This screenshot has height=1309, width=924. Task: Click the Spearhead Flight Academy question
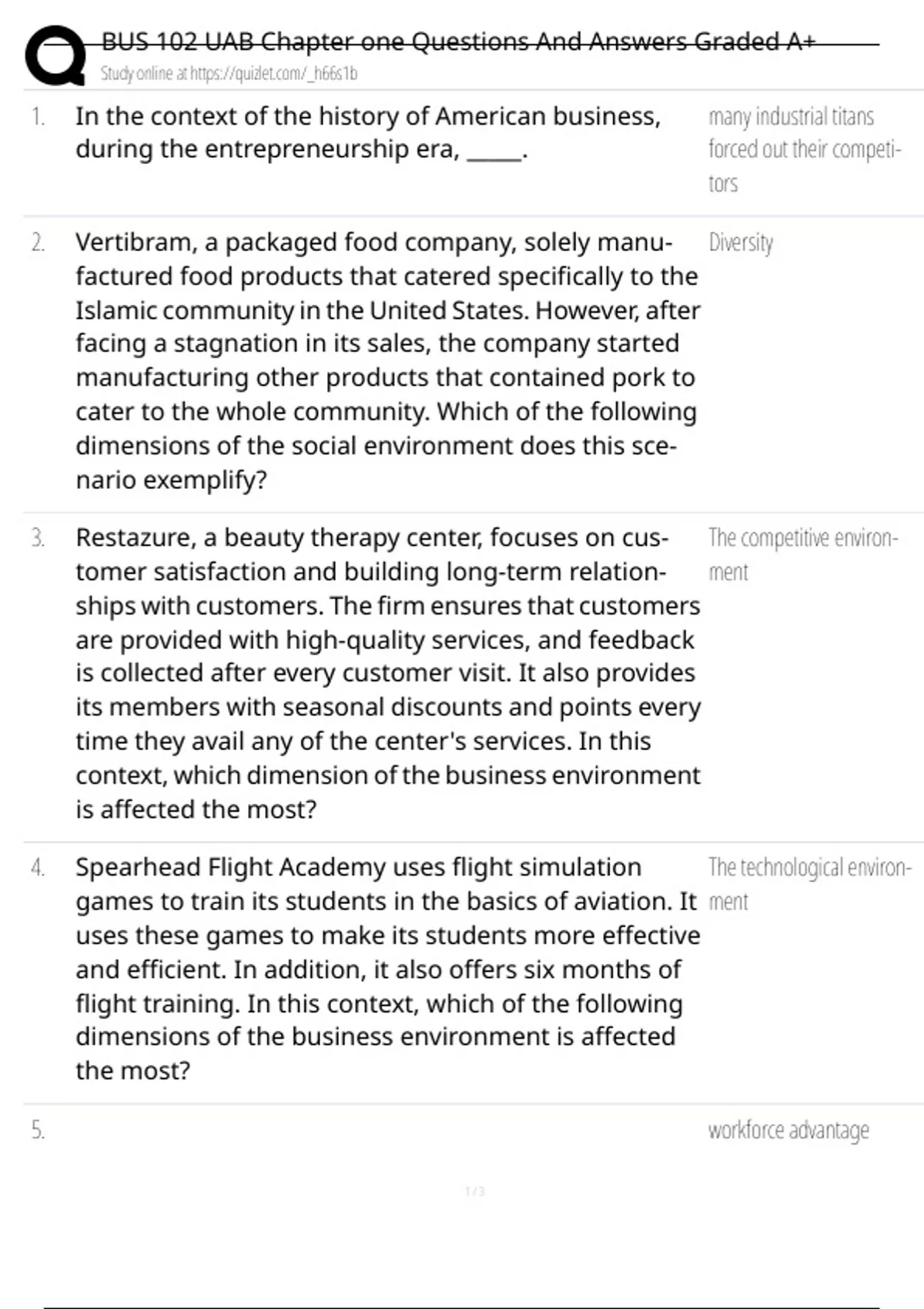(387, 969)
